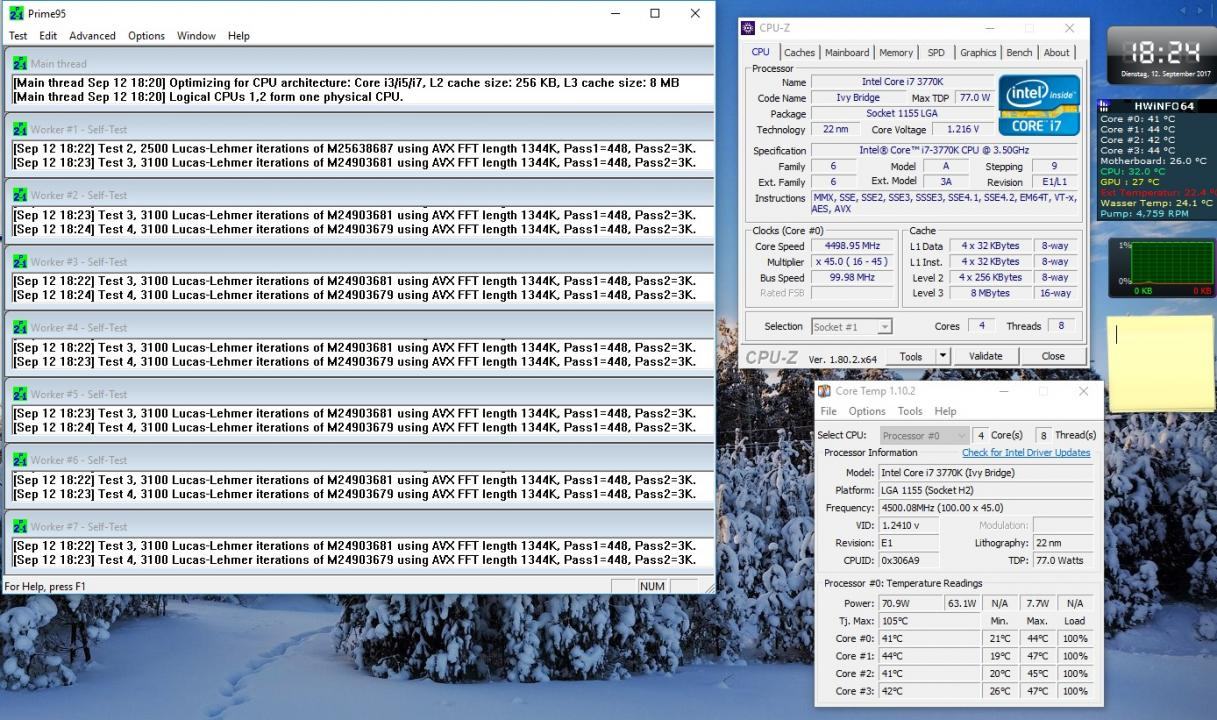This screenshot has height=720, width=1217.
Task: Switch to the Mainboard tab in CPU-Z
Action: [x=847, y=53]
